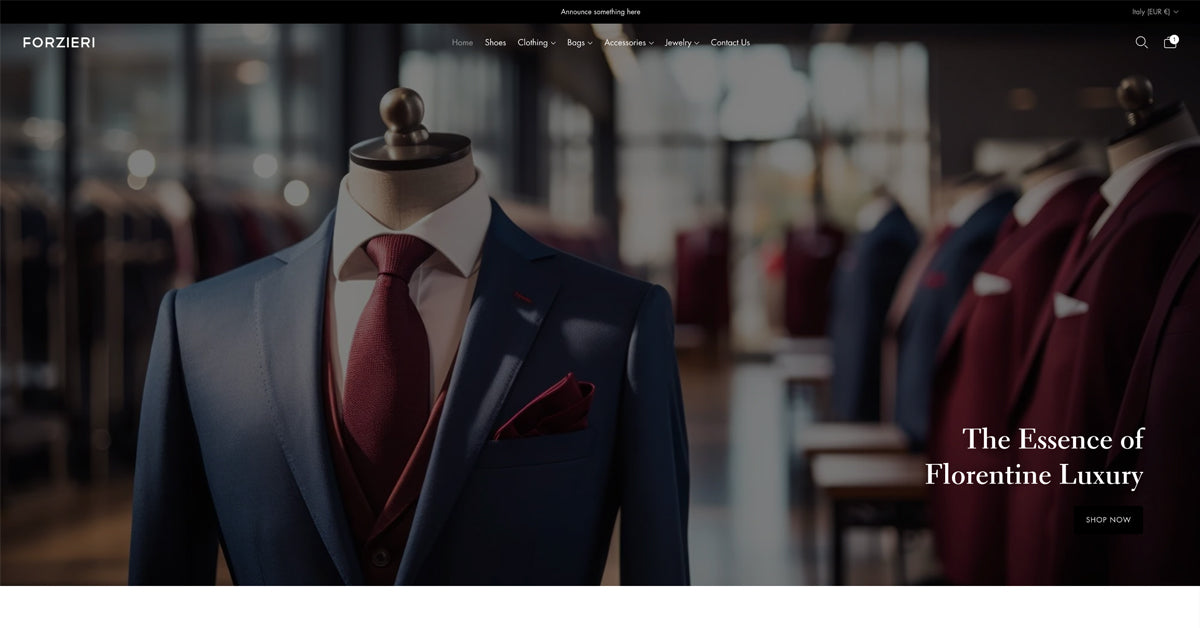Expand the Accessories chevron arrow
The width and height of the screenshot is (1200, 628).
point(651,43)
